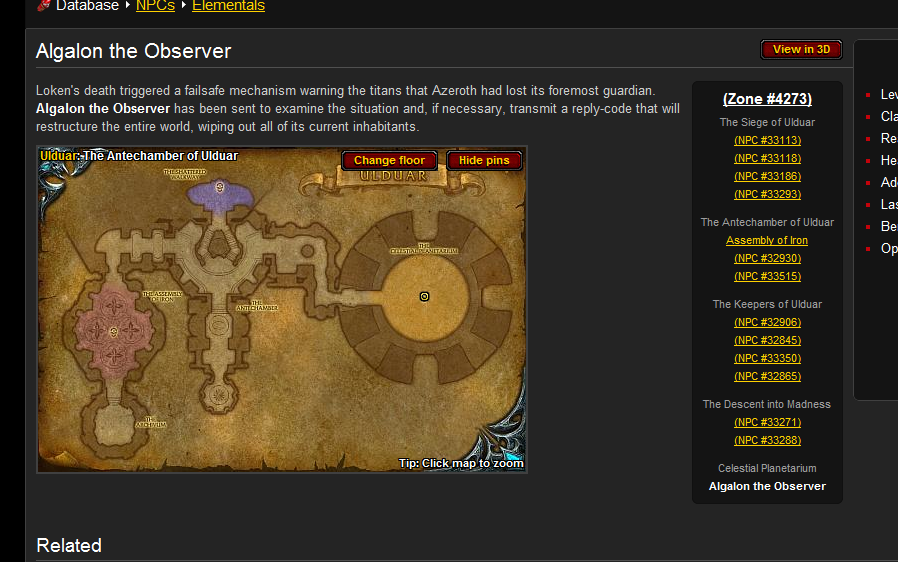Open the View in 3D viewer

point(801,49)
